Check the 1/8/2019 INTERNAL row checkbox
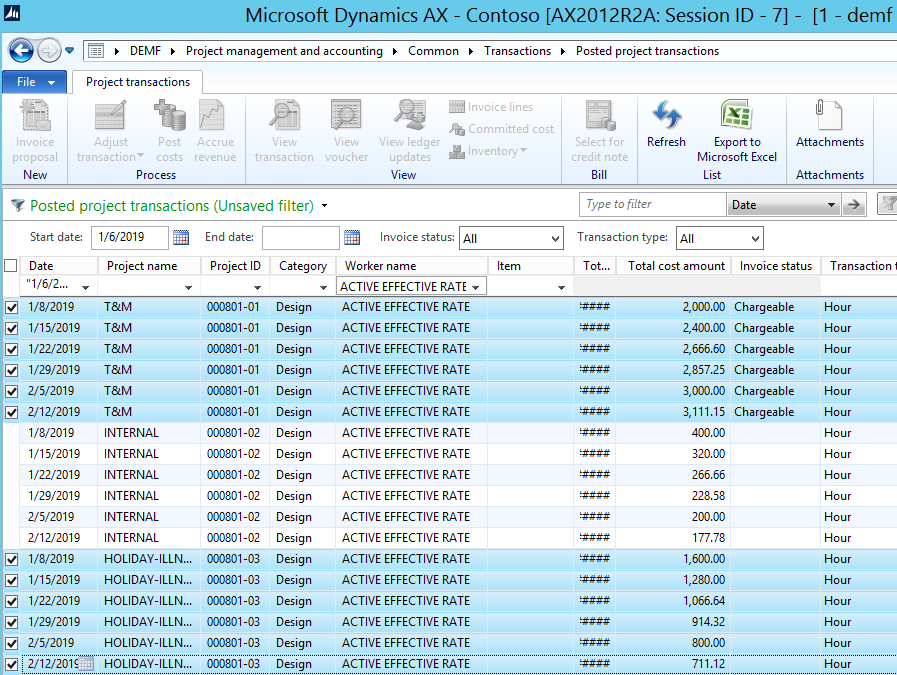897x675 pixels. click(11, 433)
